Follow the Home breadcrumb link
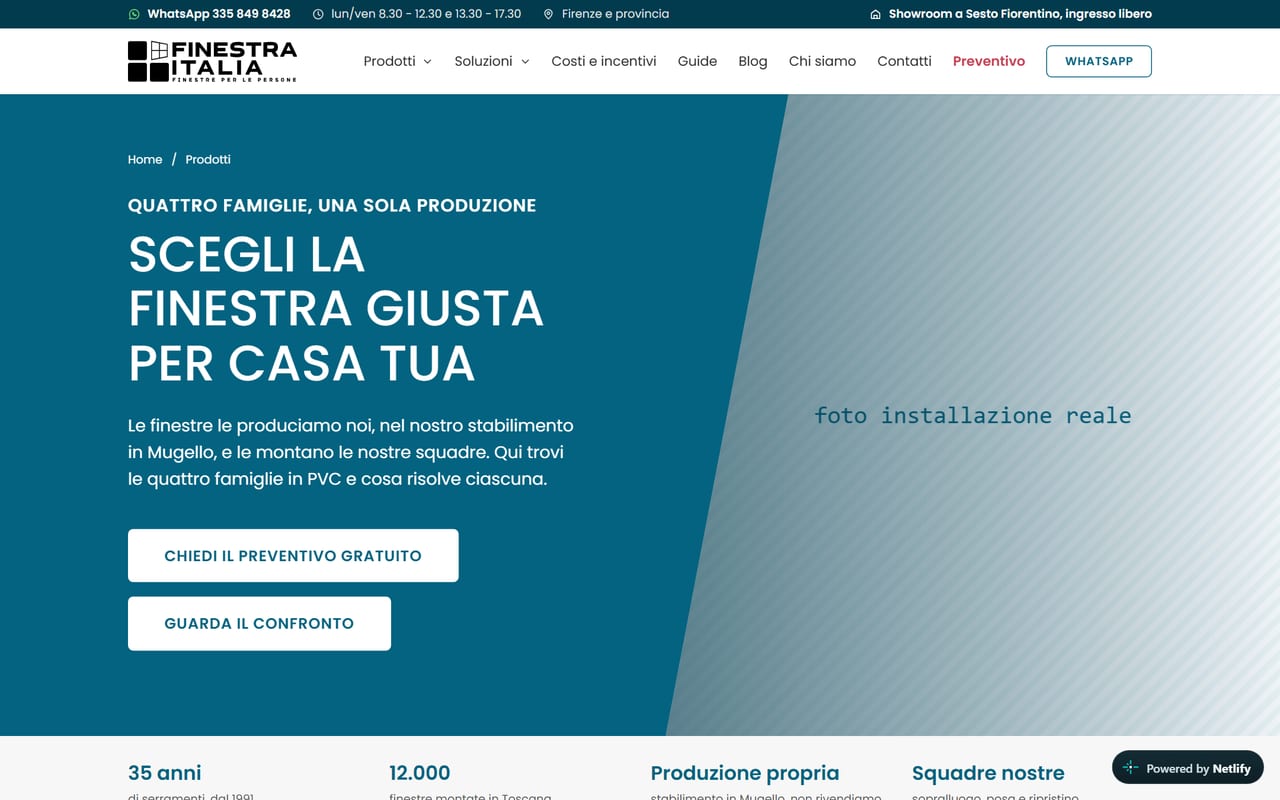Image resolution: width=1280 pixels, height=800 pixels. coord(145,159)
